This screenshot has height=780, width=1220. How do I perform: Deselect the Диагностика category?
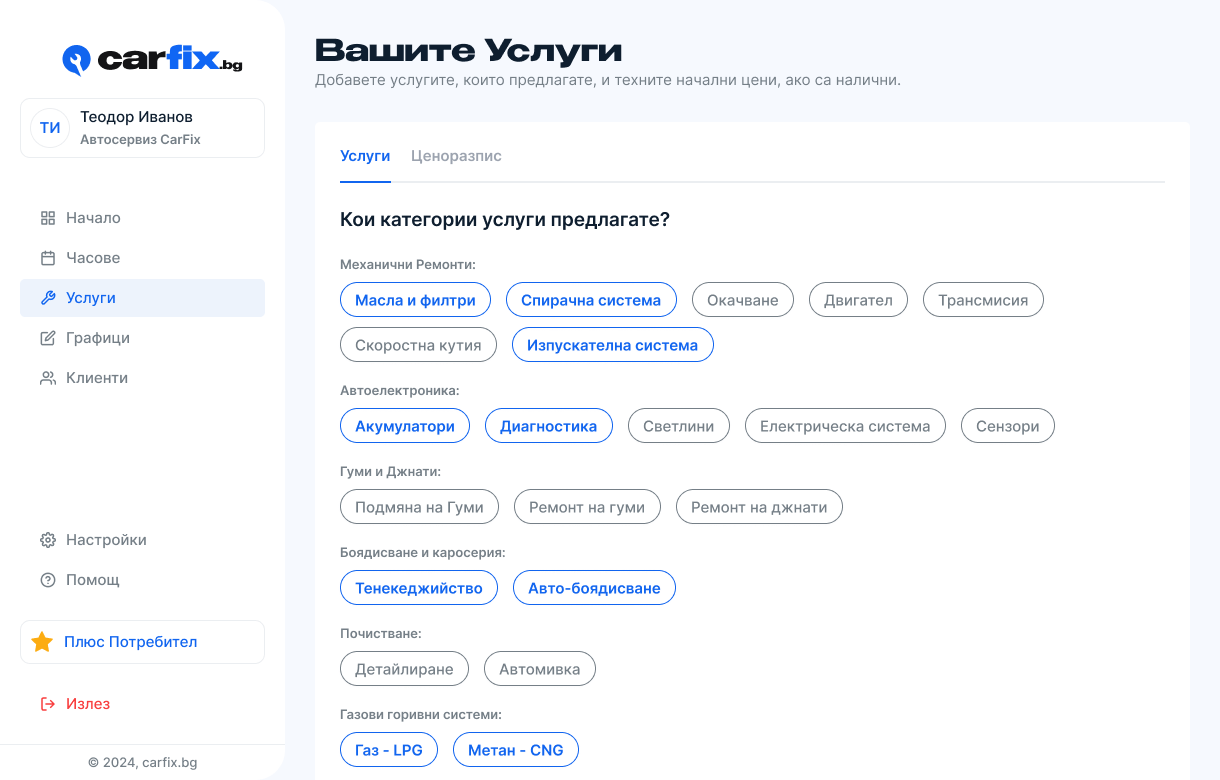548,426
